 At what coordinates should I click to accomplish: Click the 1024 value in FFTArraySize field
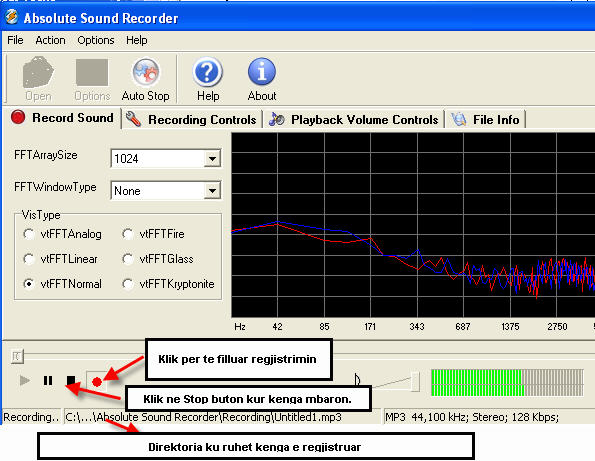[x=126, y=159]
